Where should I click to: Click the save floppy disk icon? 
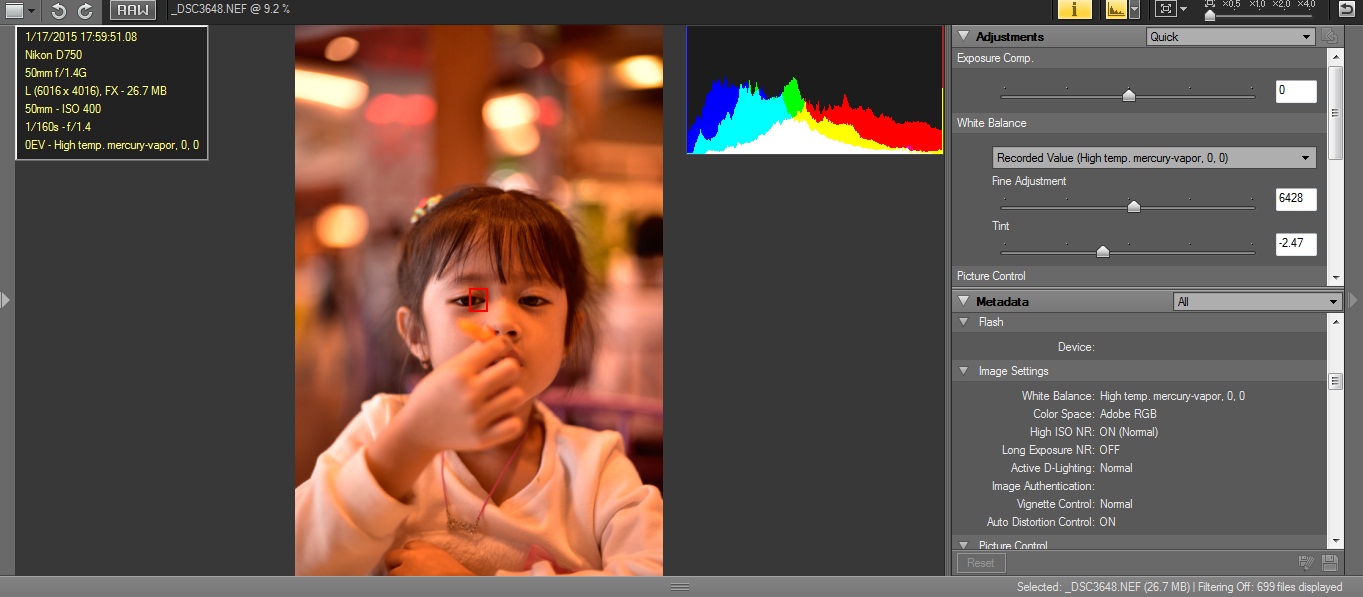pyautogui.click(x=1329, y=563)
